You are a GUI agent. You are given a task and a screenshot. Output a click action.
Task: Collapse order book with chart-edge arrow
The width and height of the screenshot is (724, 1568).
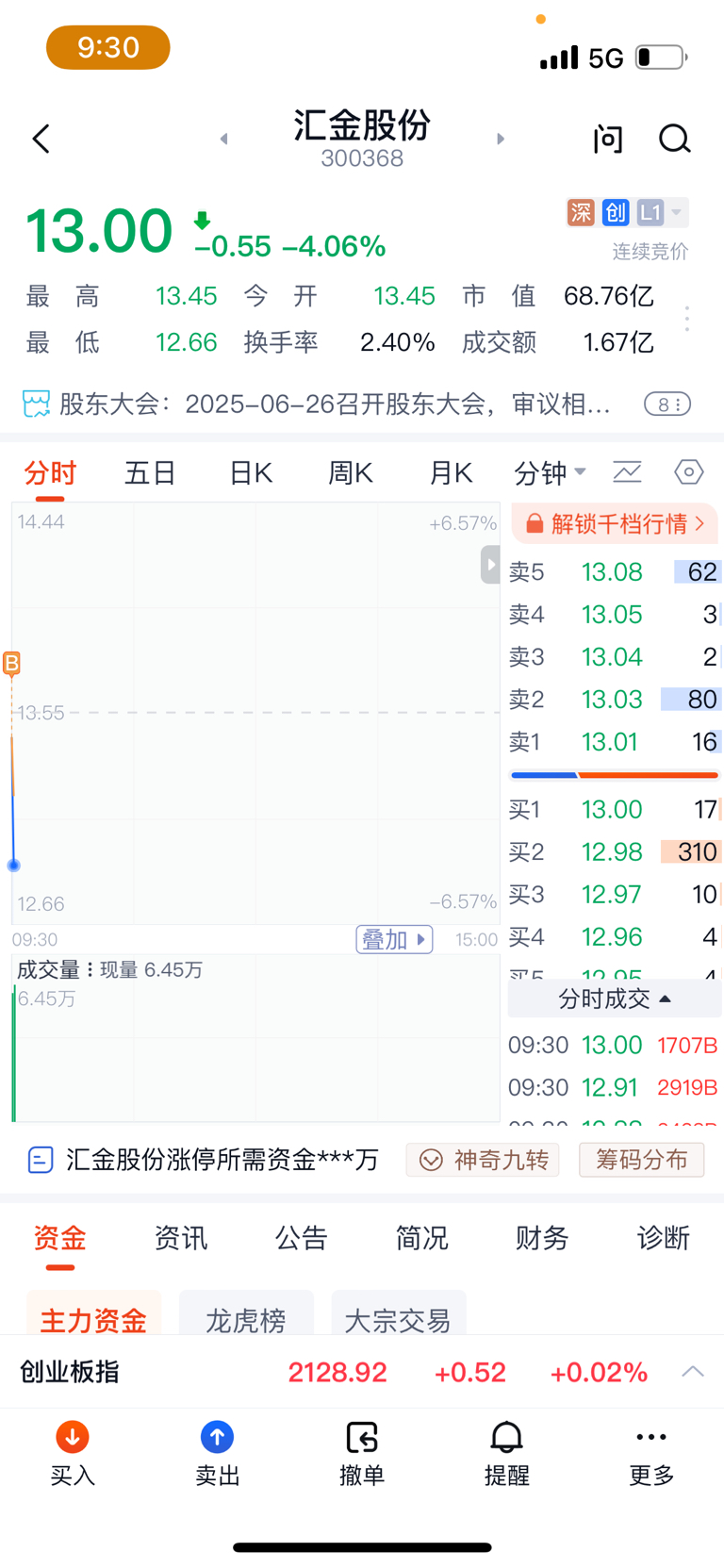coord(490,565)
